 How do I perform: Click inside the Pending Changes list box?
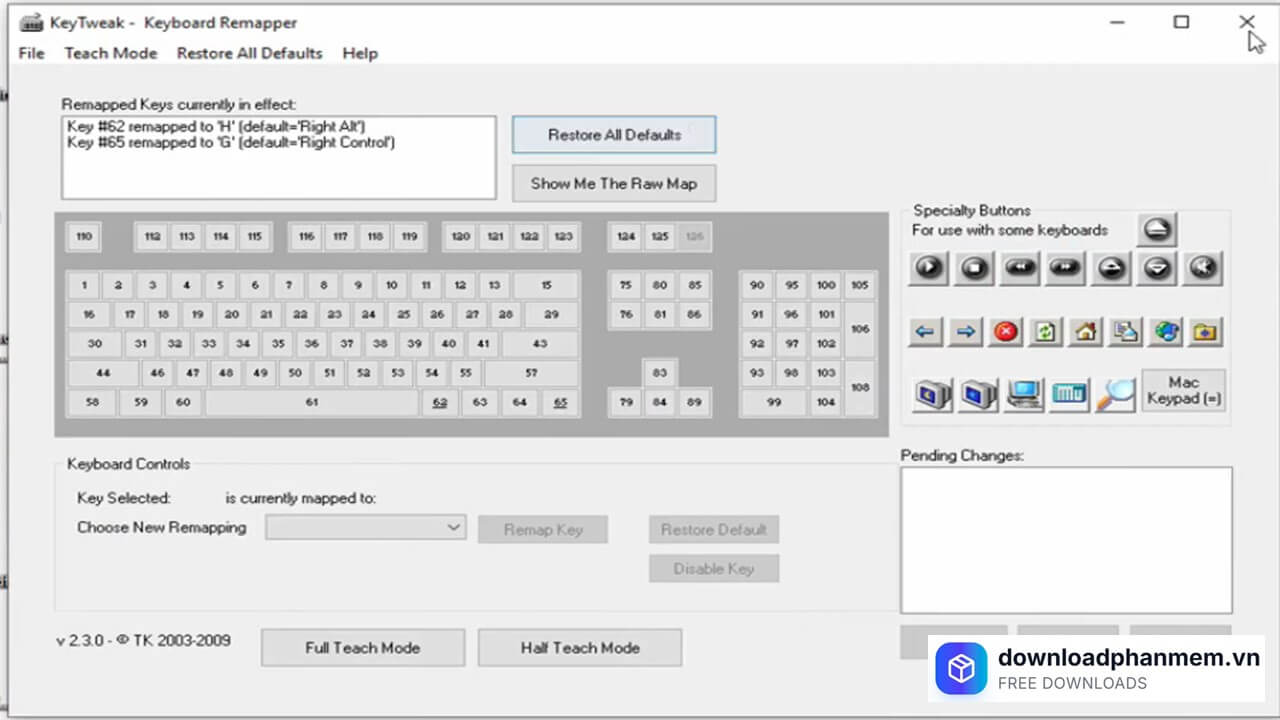(1066, 540)
